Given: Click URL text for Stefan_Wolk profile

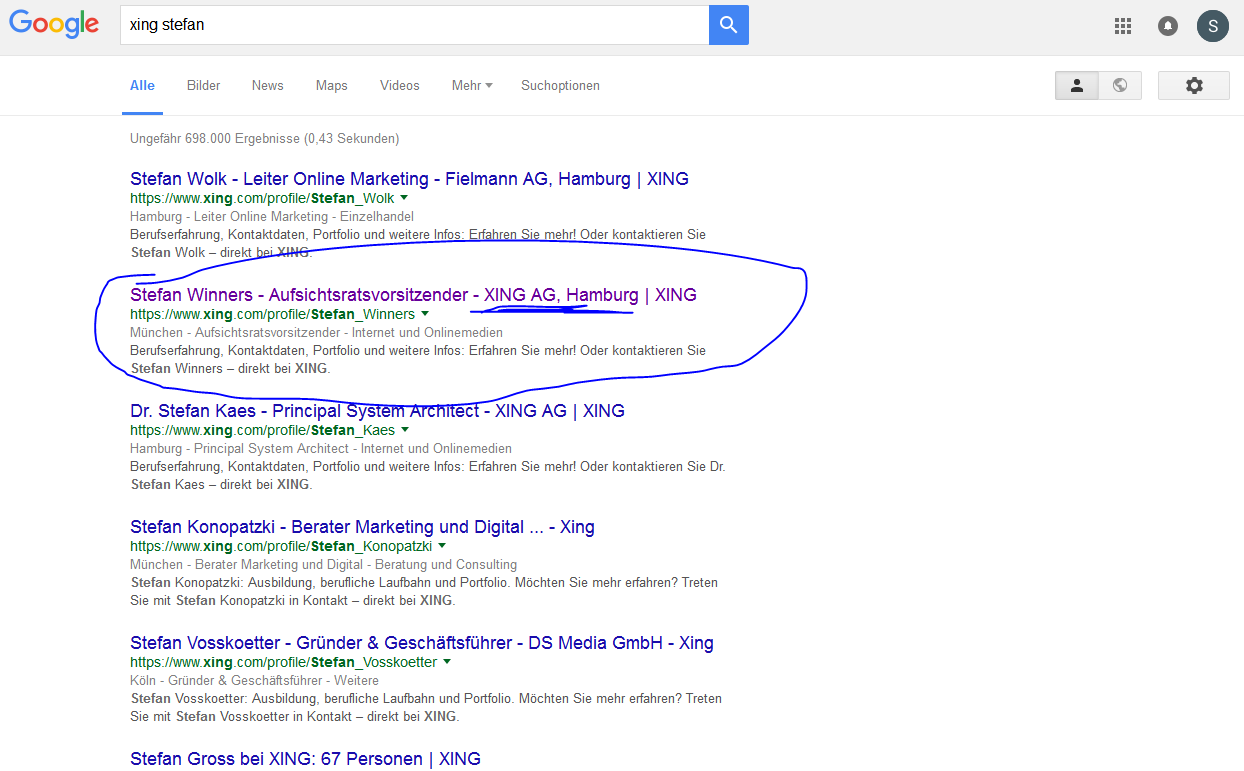Looking at the screenshot, I should 262,198.
